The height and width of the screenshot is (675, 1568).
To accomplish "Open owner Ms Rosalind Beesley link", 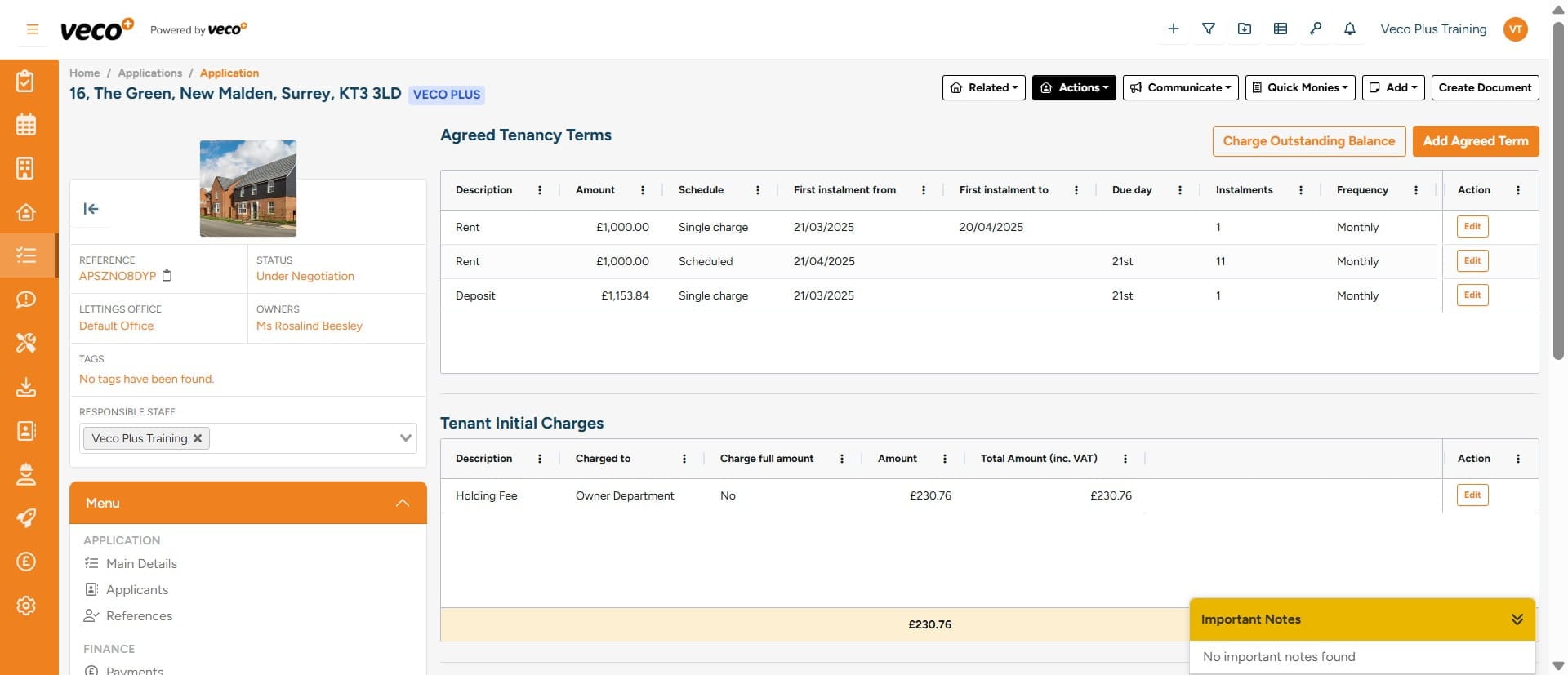I will pos(310,326).
